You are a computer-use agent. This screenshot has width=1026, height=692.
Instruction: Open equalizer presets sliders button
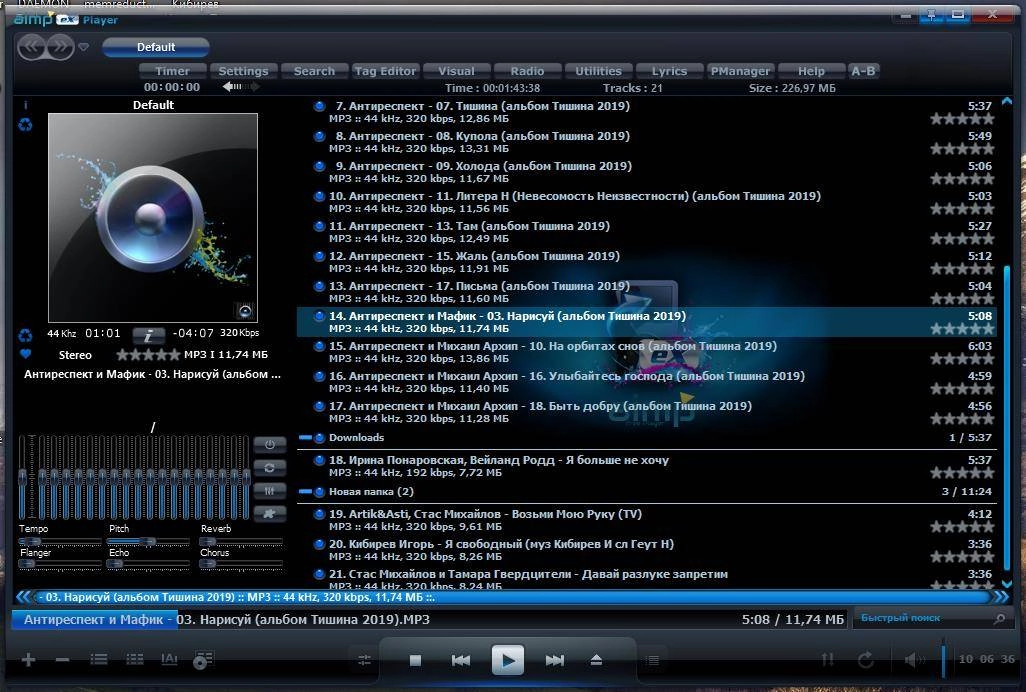point(270,491)
